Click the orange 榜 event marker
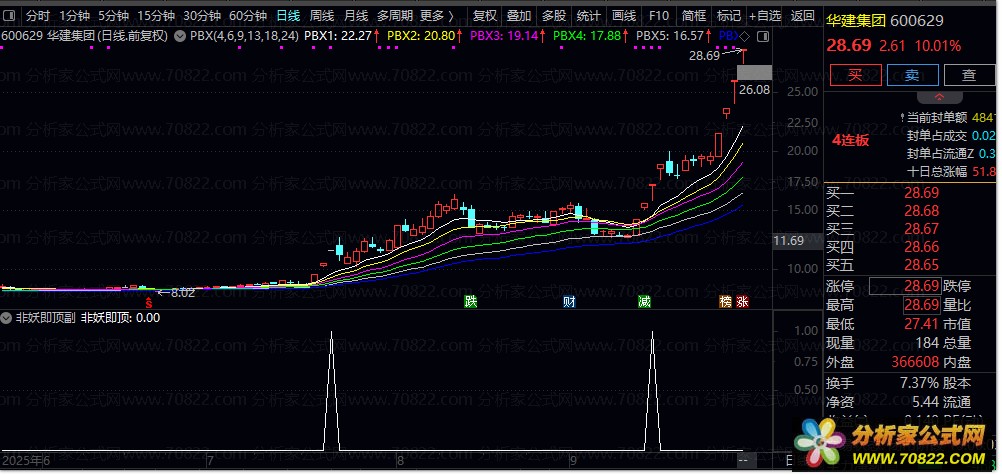This screenshot has width=1002, height=475. (726, 302)
